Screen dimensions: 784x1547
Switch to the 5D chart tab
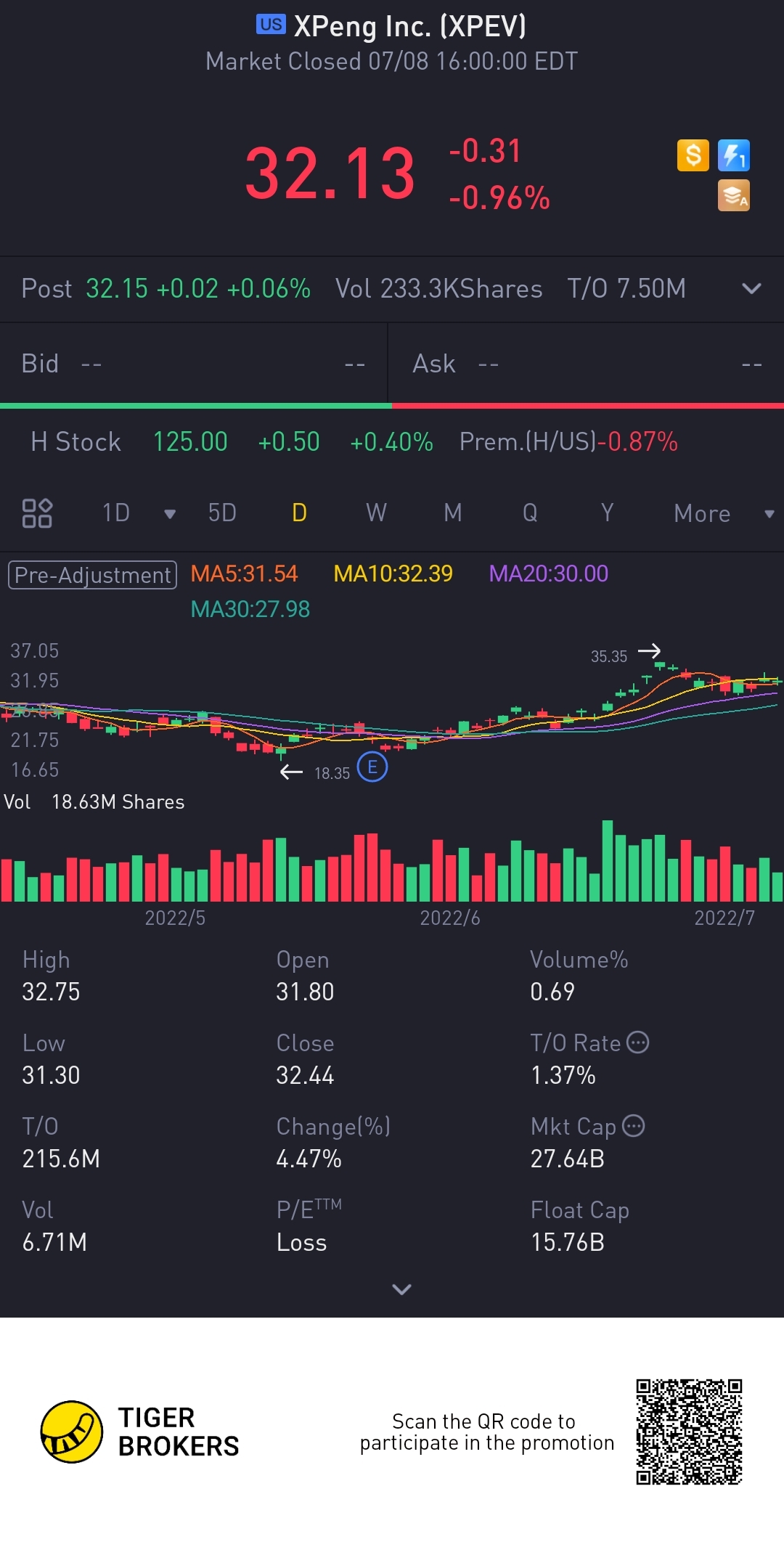click(222, 513)
